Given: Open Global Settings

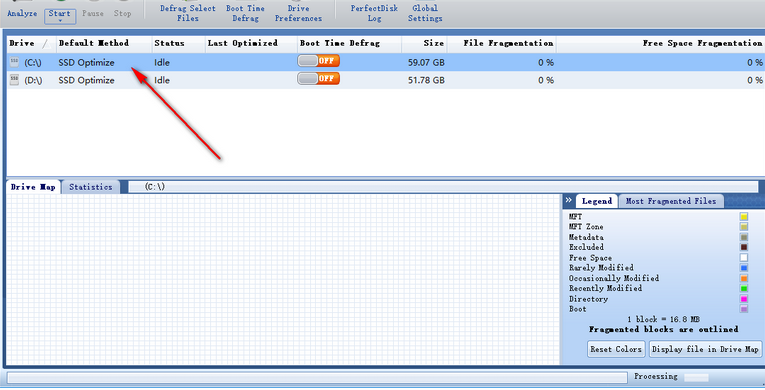Looking at the screenshot, I should [425, 13].
